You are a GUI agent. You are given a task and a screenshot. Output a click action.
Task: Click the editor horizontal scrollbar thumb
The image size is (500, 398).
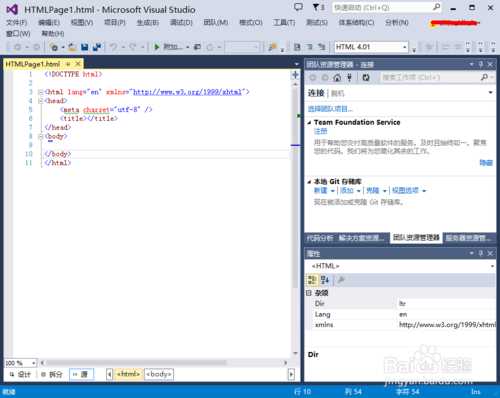click(x=136, y=362)
